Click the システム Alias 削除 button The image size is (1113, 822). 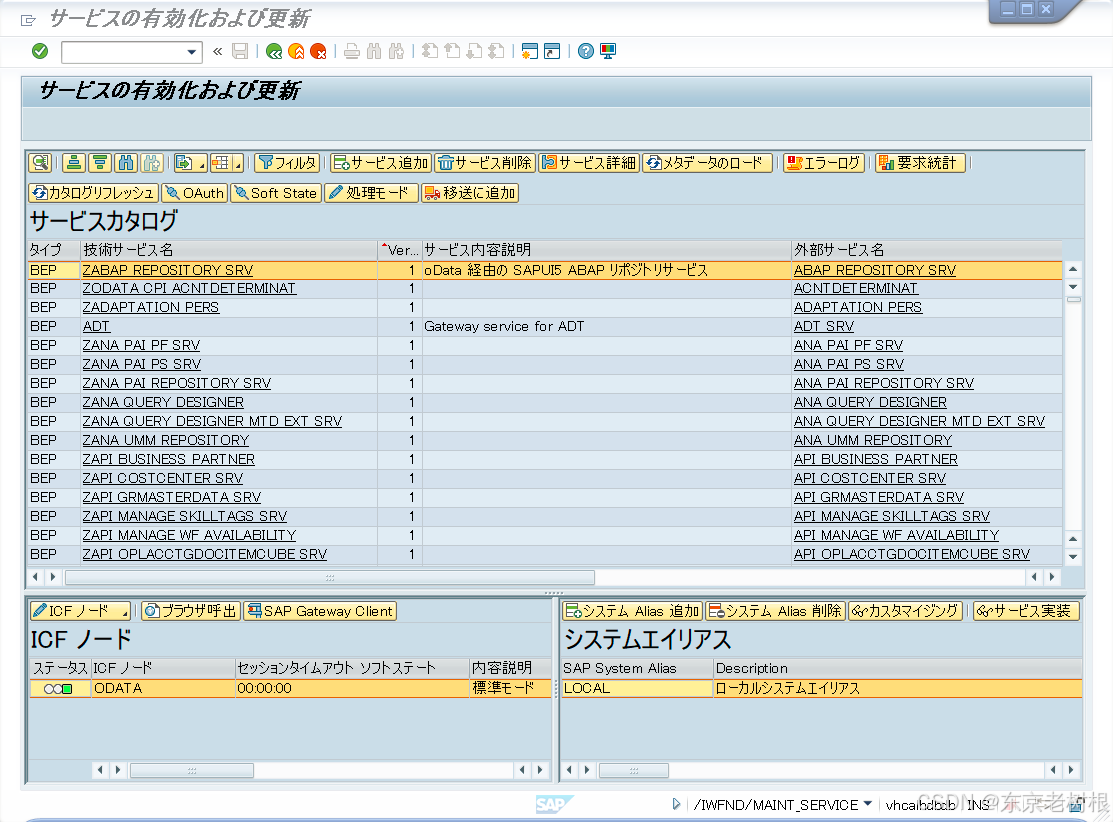pyautogui.click(x=776, y=611)
